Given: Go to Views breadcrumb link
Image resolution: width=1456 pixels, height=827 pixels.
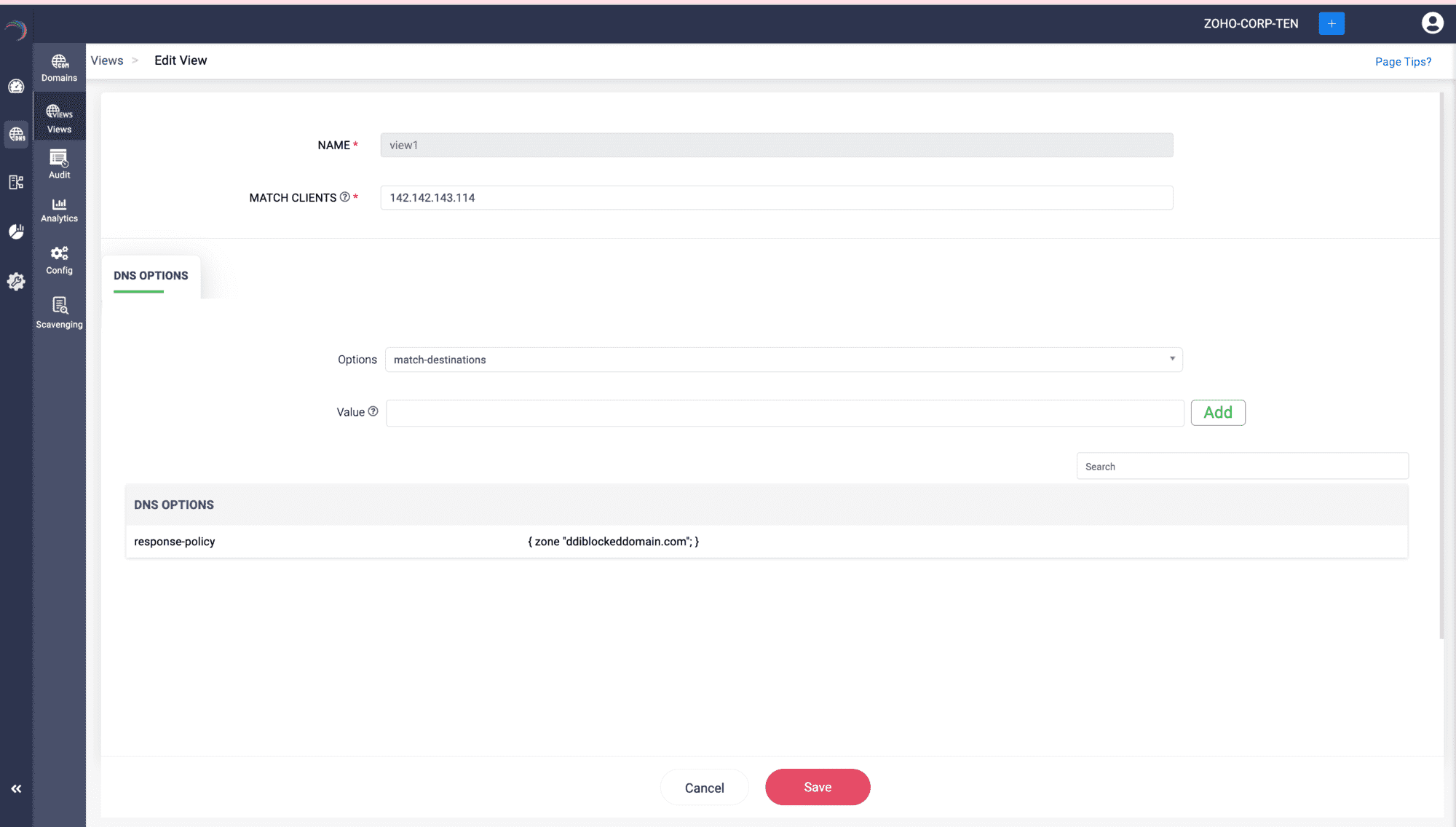Looking at the screenshot, I should 107,60.
